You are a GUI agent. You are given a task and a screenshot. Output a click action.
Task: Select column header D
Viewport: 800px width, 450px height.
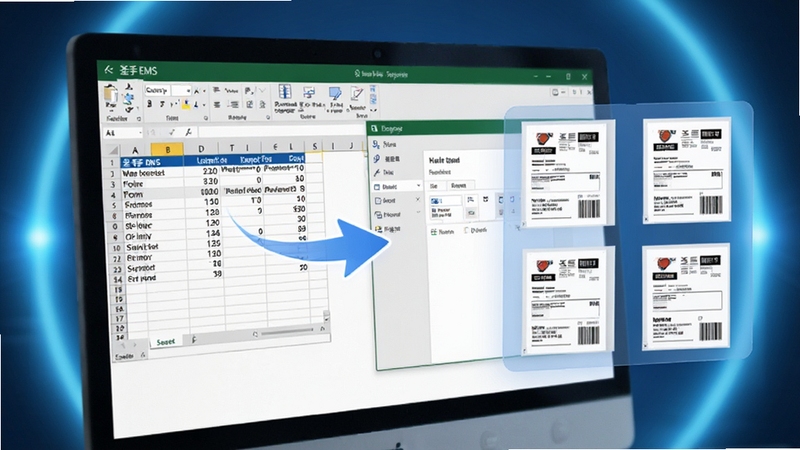click(x=201, y=148)
